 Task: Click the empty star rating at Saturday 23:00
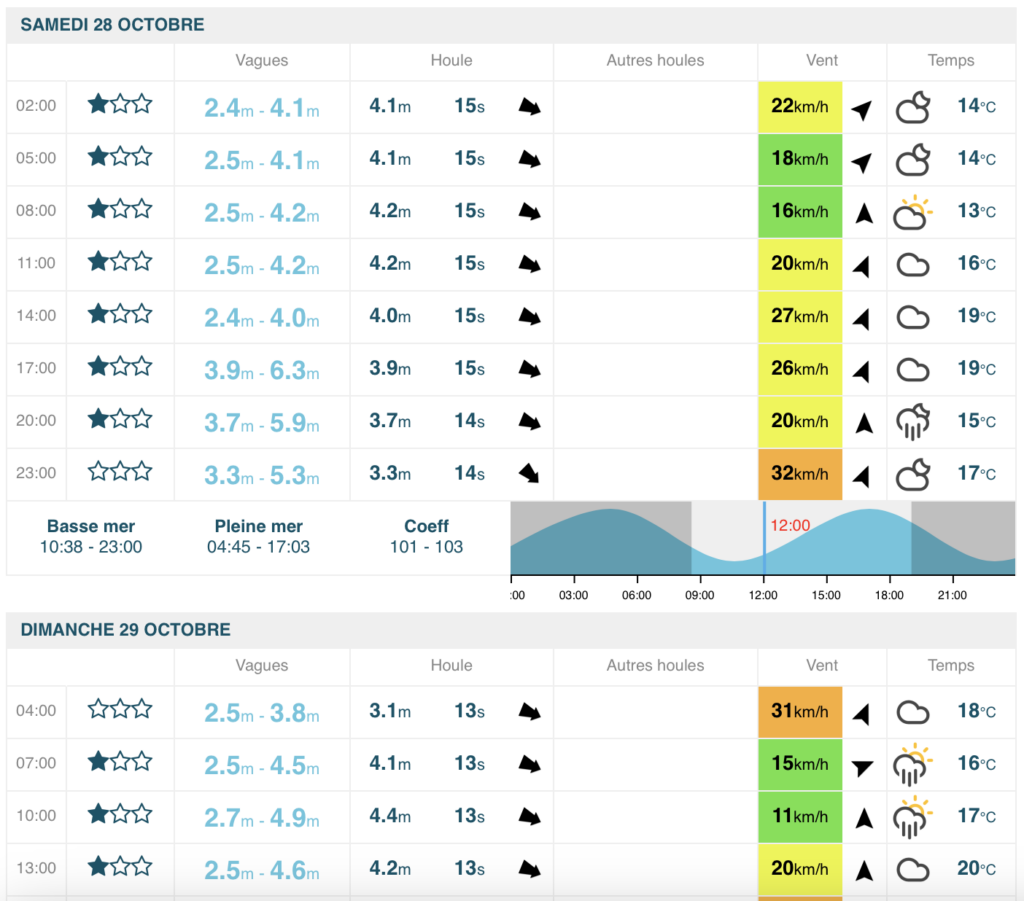coord(120,472)
